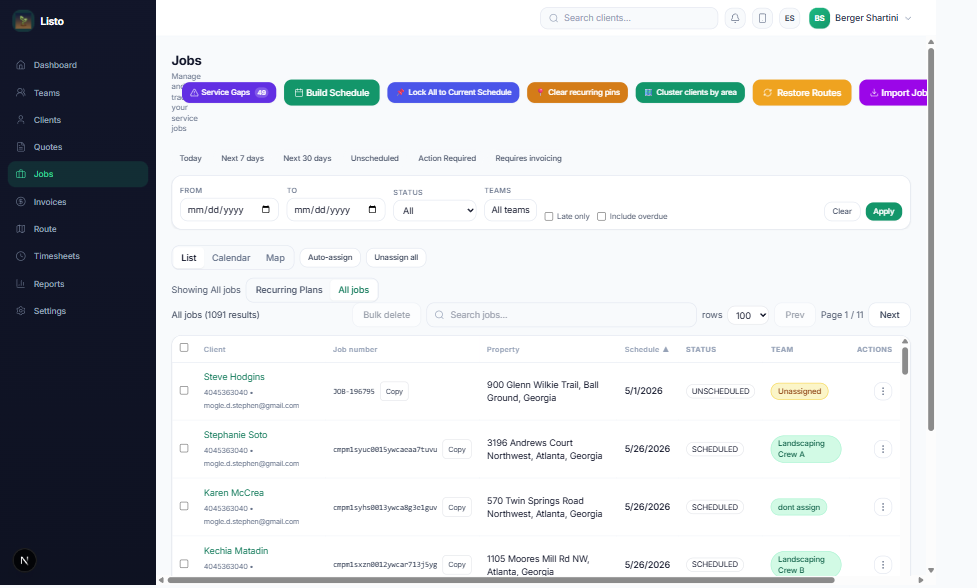Click the Listo logo

(23, 21)
